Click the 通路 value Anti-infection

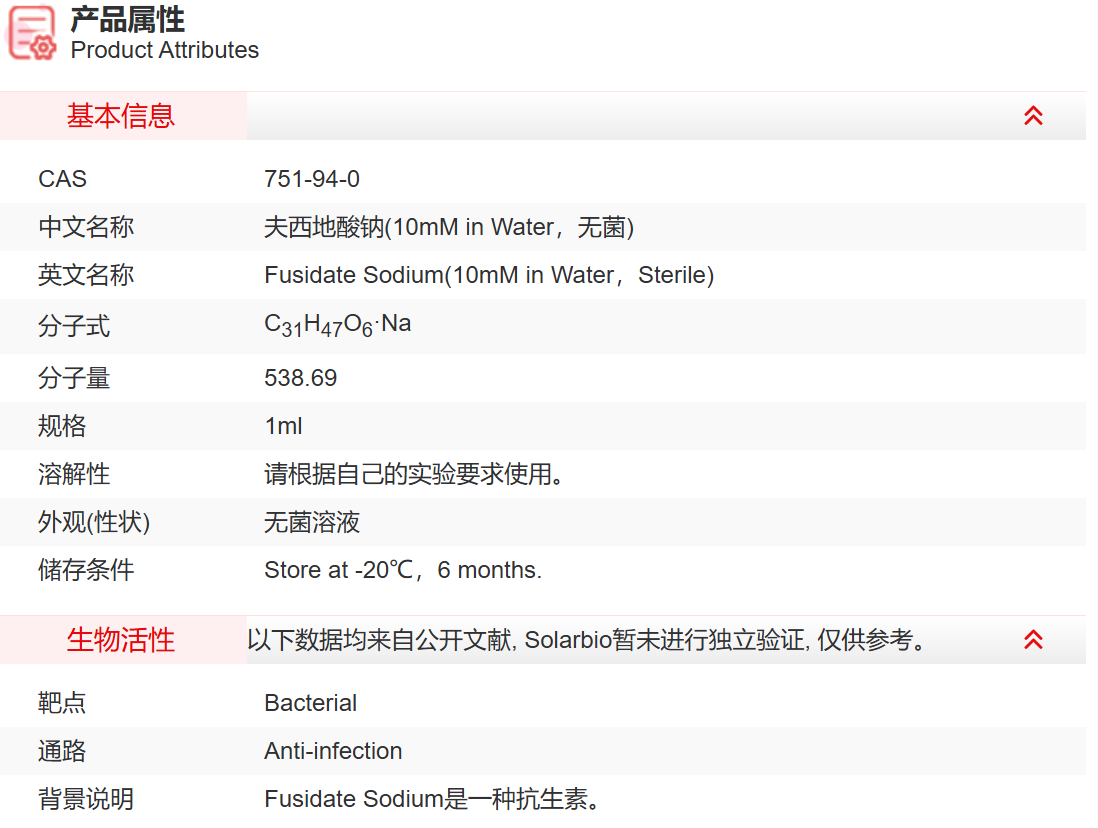pos(332,751)
